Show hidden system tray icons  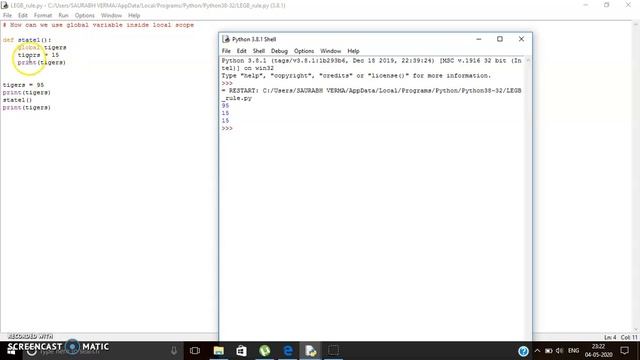(538, 351)
